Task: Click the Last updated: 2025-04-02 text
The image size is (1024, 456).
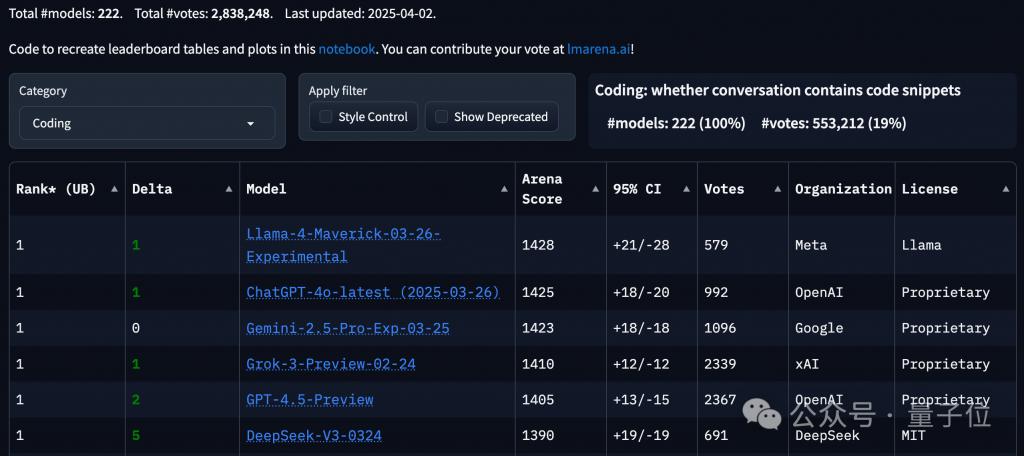Action: click(360, 14)
